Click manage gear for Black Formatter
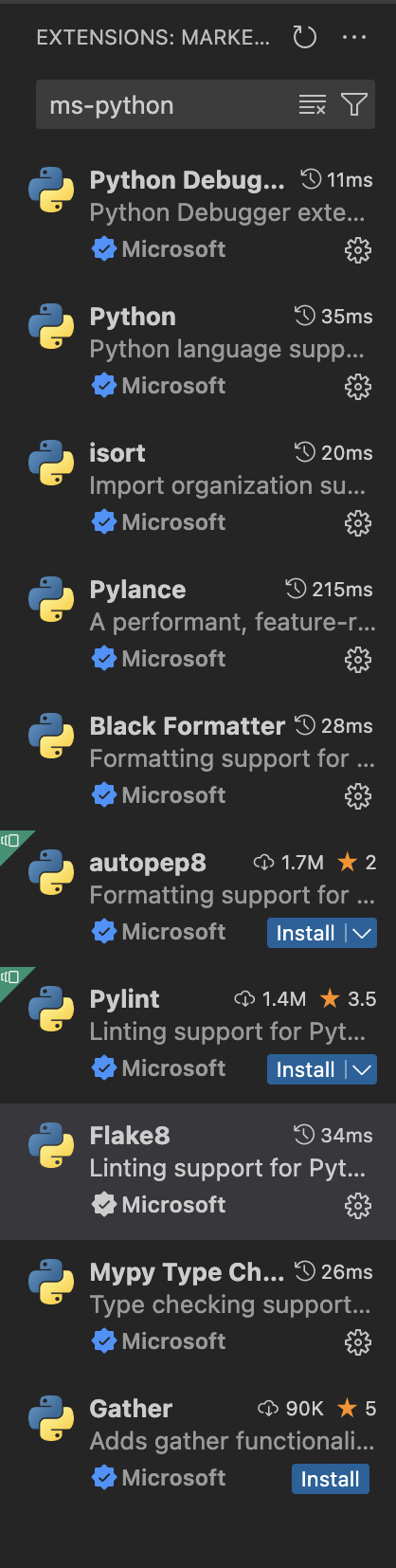 (x=357, y=796)
